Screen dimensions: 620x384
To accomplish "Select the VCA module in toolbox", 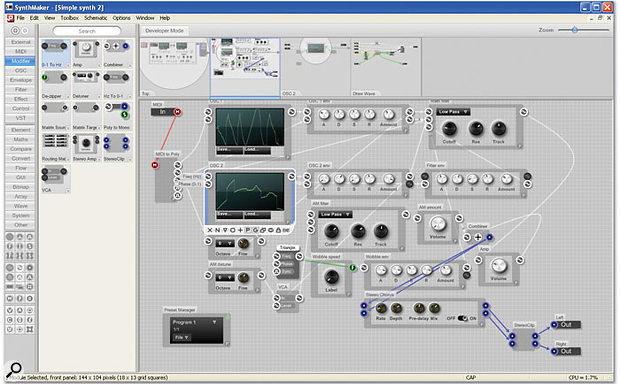I will tap(55, 179).
